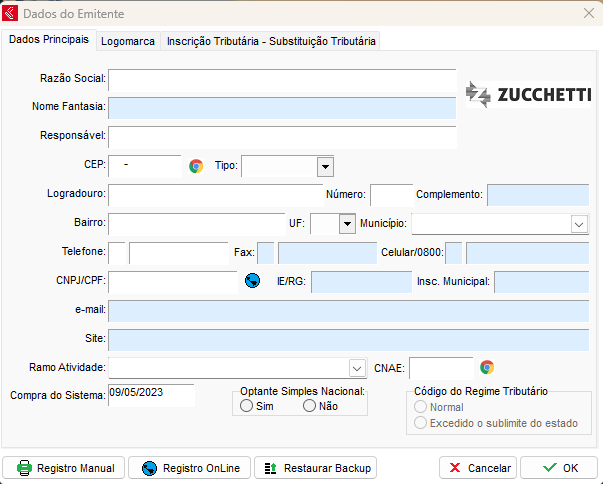Click the printer icon on Registro Manual
The width and height of the screenshot is (603, 484).
click(24, 468)
